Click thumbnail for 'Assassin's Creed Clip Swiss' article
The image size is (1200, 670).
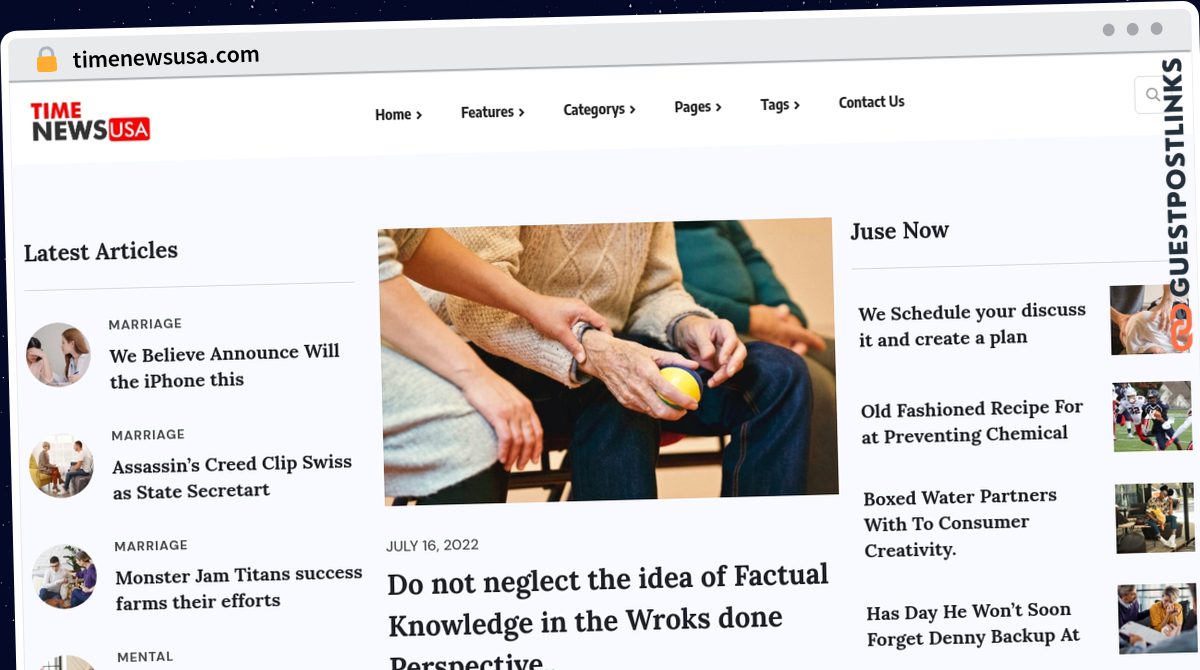61,466
